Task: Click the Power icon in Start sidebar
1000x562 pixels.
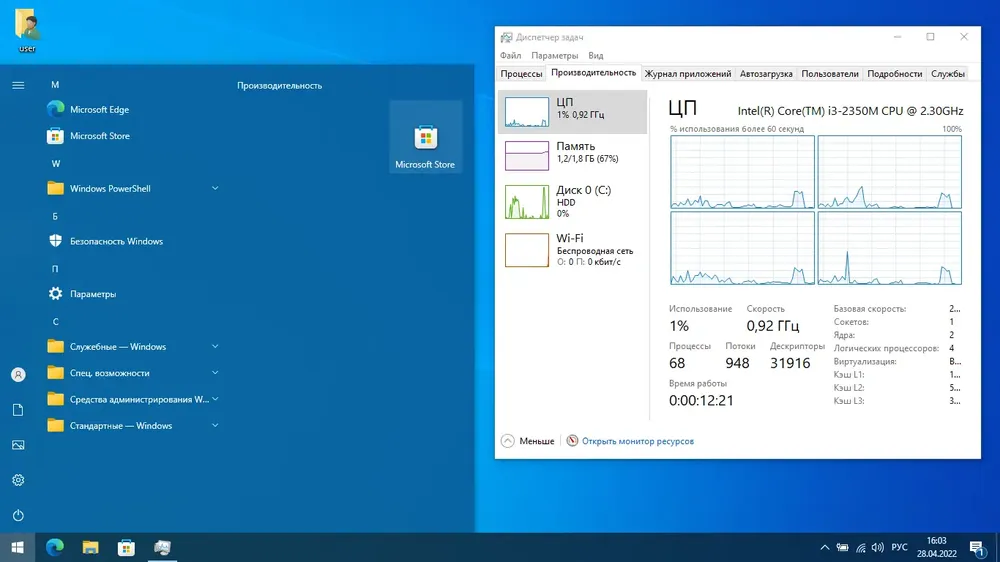Action: [x=18, y=515]
